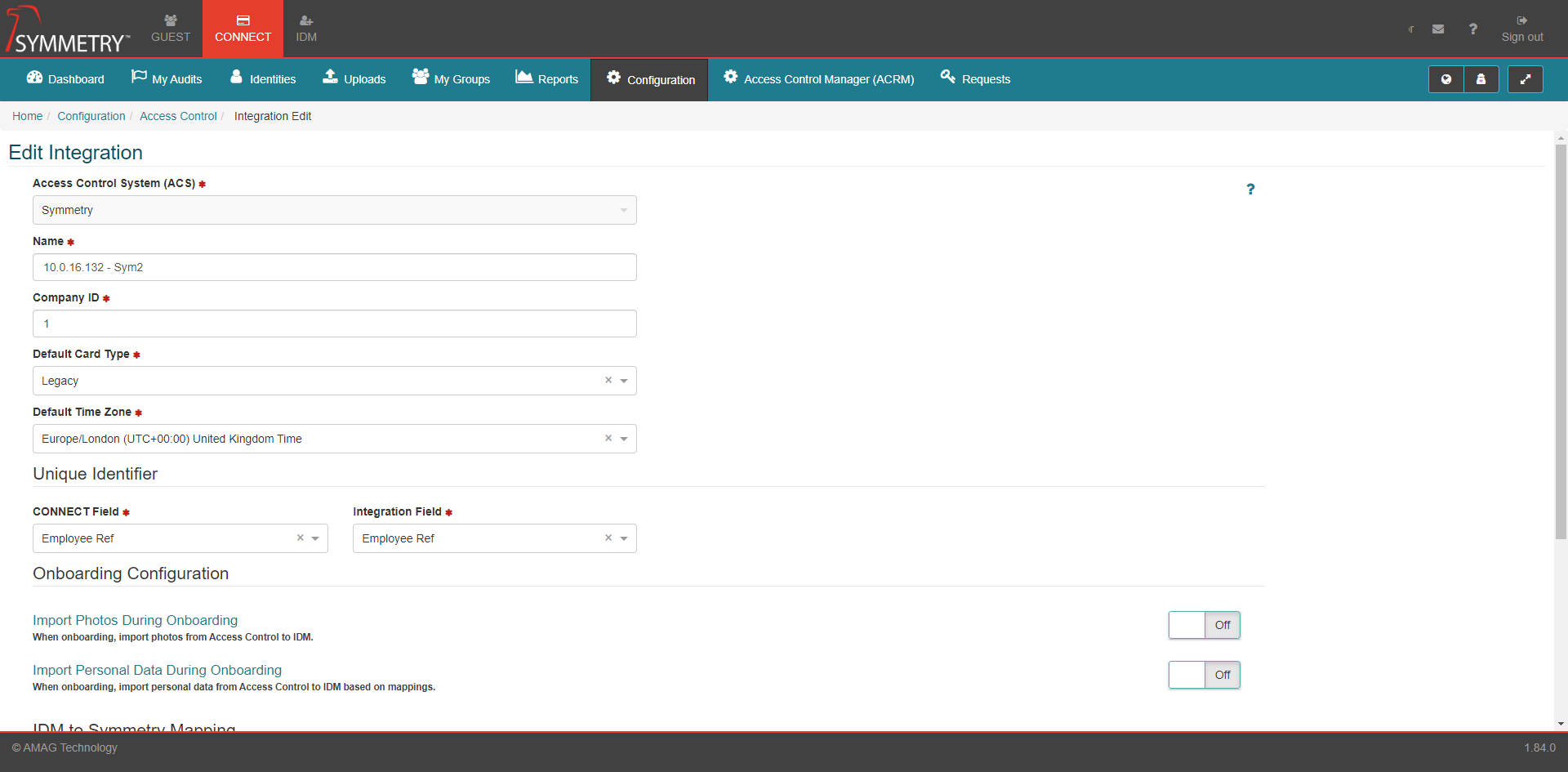Click the version number 1.84.0

pos(1539,747)
